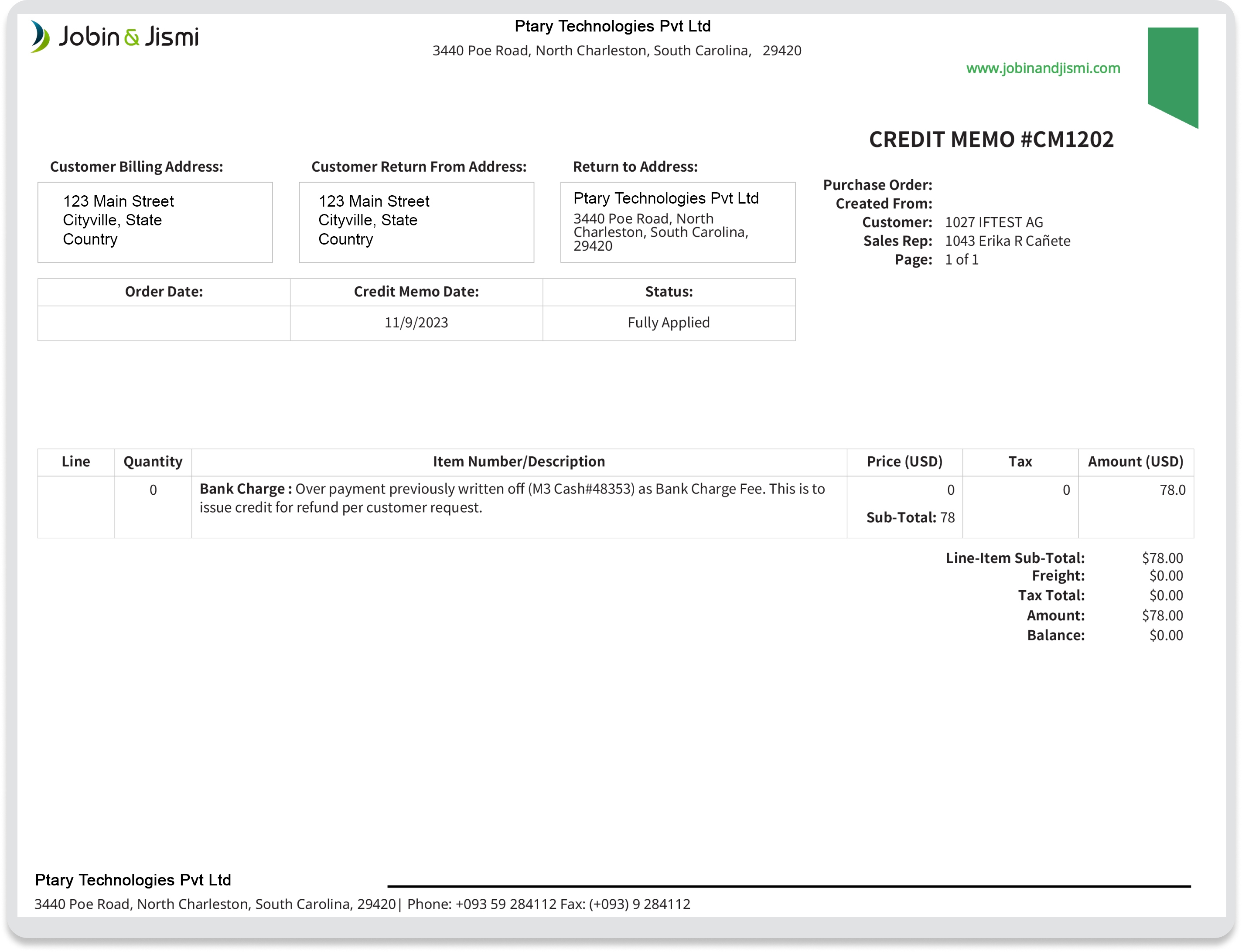Viewport: 1242px width, 952px height.
Task: Click the Item Number/Description column header
Action: pos(519,461)
